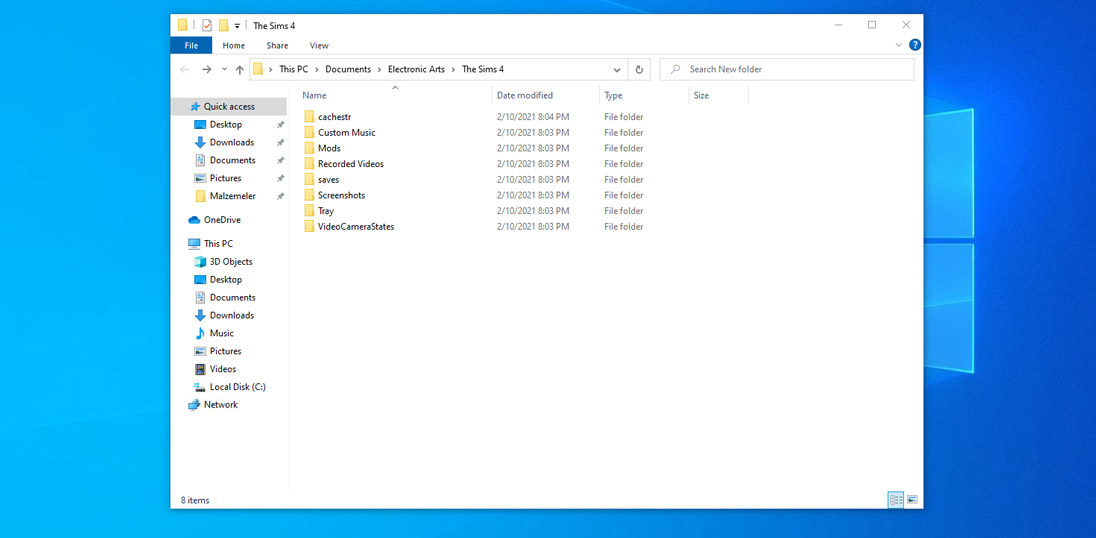Switch to Details view icon in status bar
Screen dimensions: 1096x538
pos(896,500)
